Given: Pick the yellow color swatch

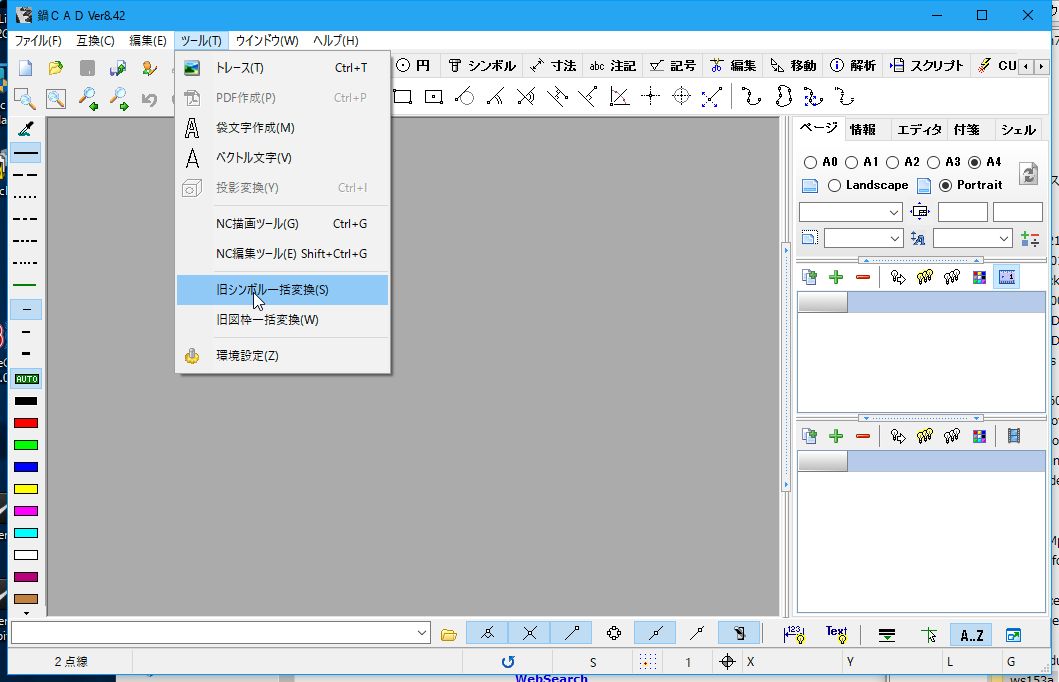Looking at the screenshot, I should [x=26, y=489].
